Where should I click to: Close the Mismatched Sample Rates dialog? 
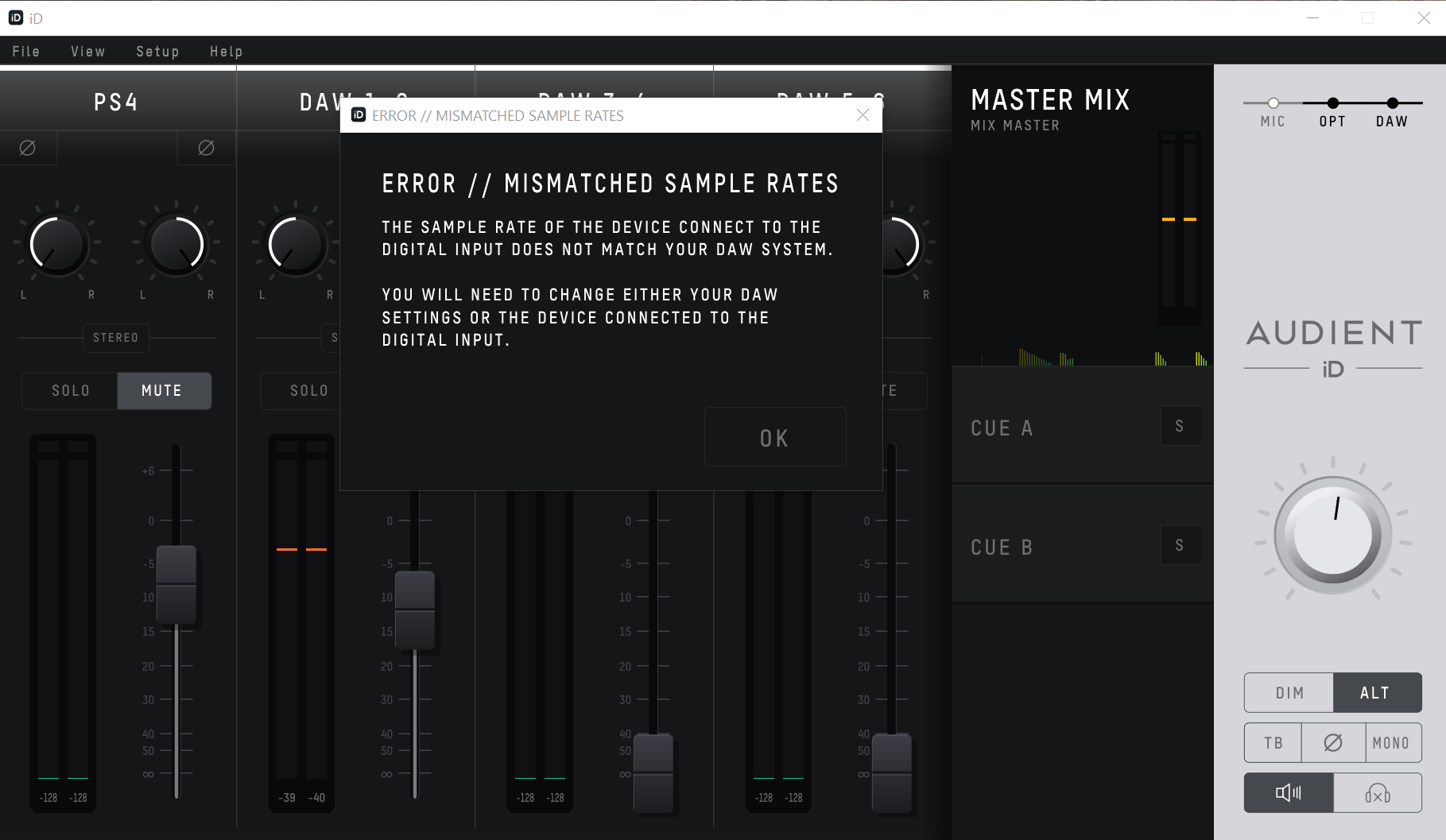pos(863,115)
